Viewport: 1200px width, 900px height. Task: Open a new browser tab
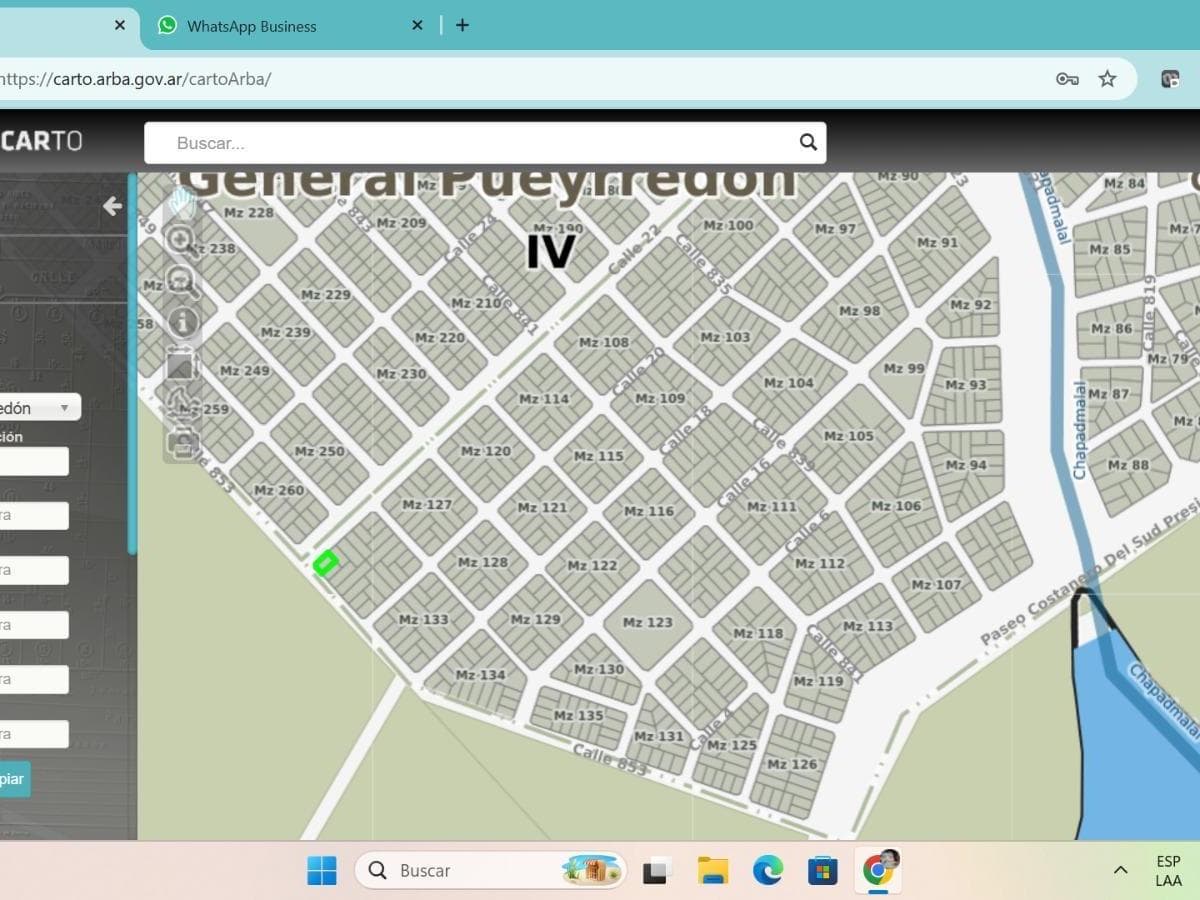462,26
